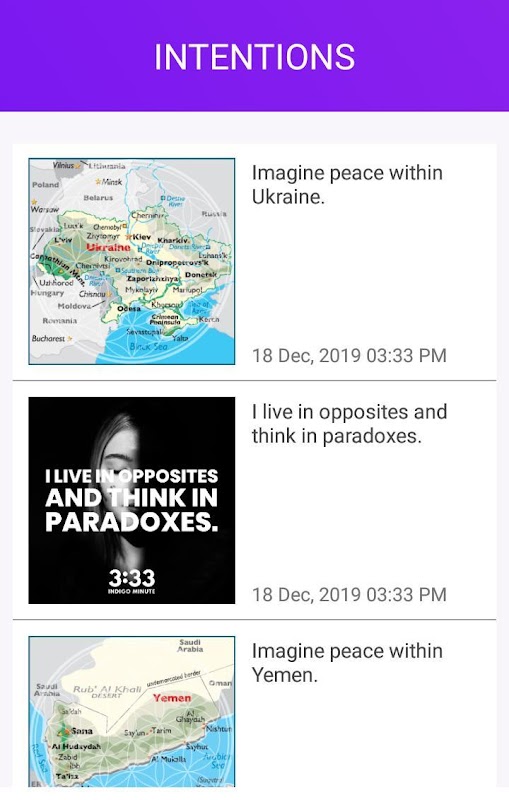
Task: Tap the INTENTIONS header title
Action: pyautogui.click(x=254, y=57)
